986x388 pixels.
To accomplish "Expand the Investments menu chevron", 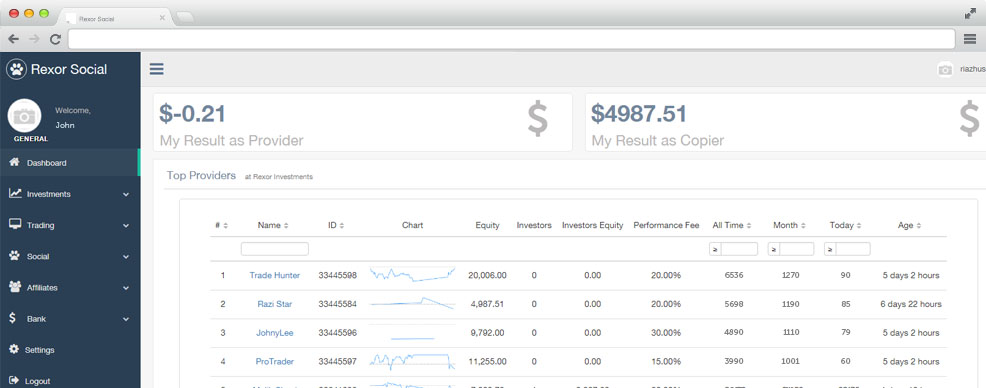I will (126, 194).
